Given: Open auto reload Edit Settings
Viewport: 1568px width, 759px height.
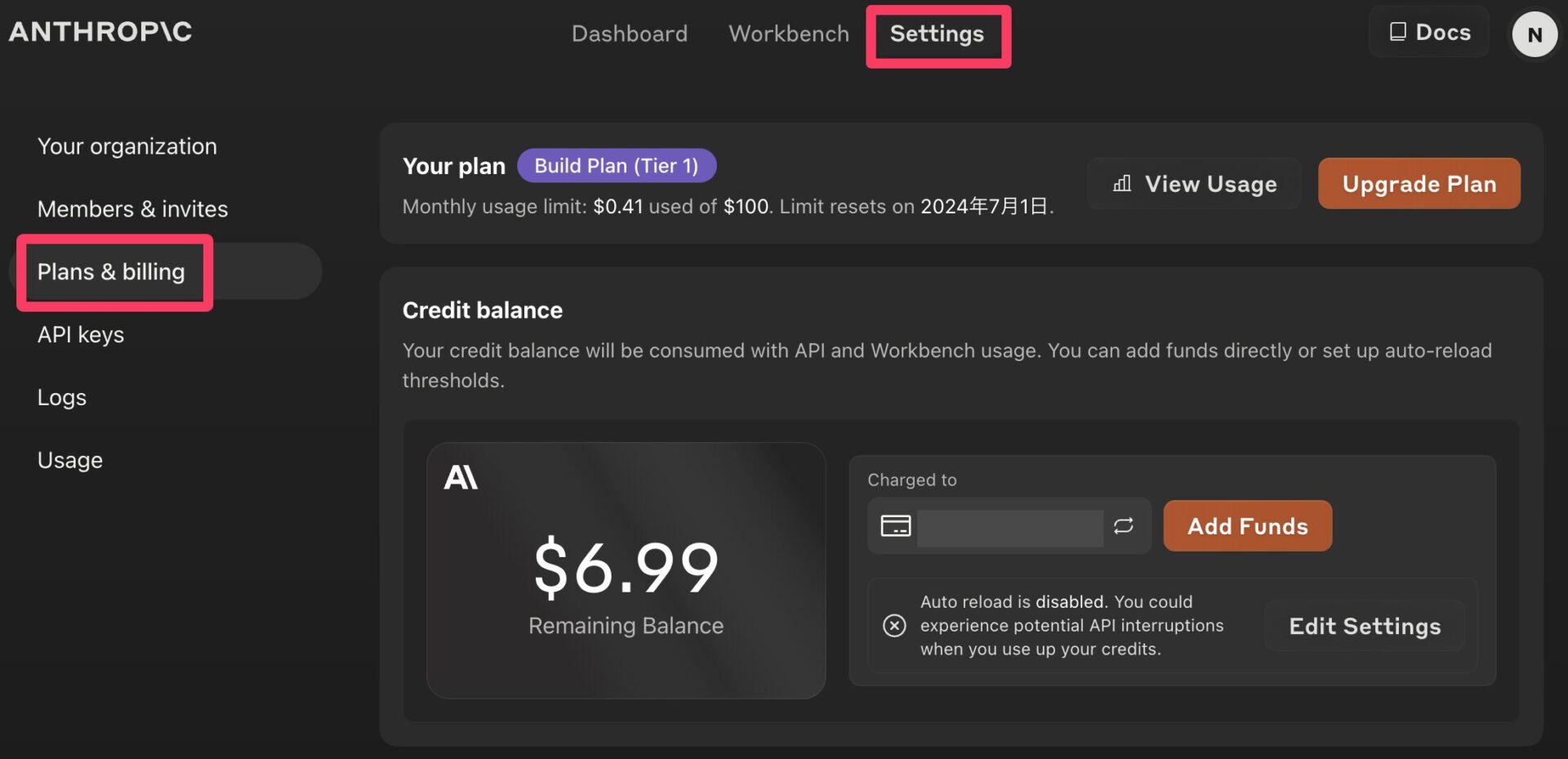Looking at the screenshot, I should pyautogui.click(x=1364, y=626).
